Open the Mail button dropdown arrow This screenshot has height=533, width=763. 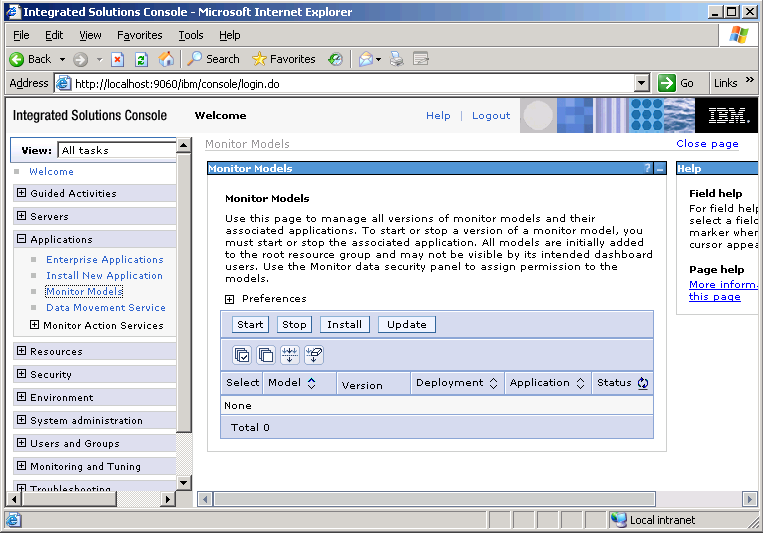[x=379, y=59]
